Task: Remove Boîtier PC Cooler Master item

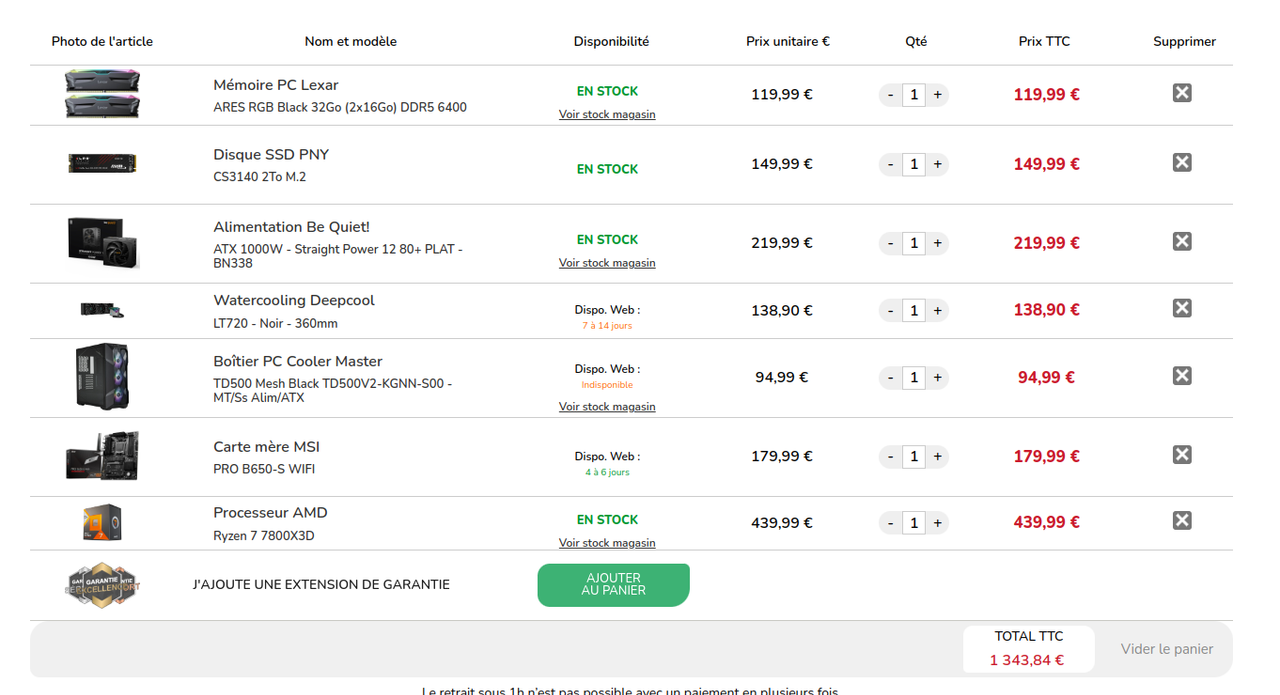Action: 1182,376
